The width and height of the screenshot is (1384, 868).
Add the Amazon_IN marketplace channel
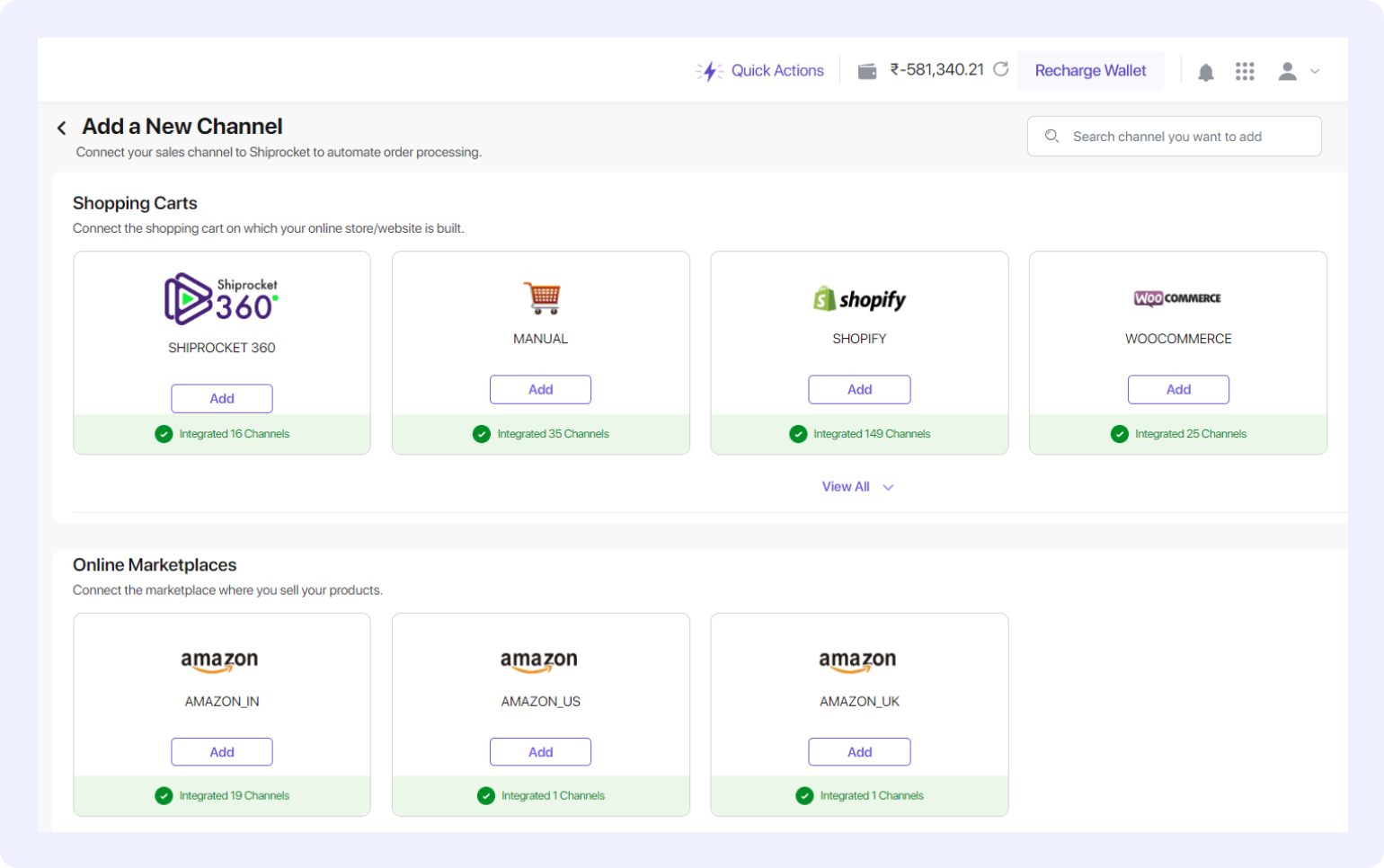click(x=222, y=752)
